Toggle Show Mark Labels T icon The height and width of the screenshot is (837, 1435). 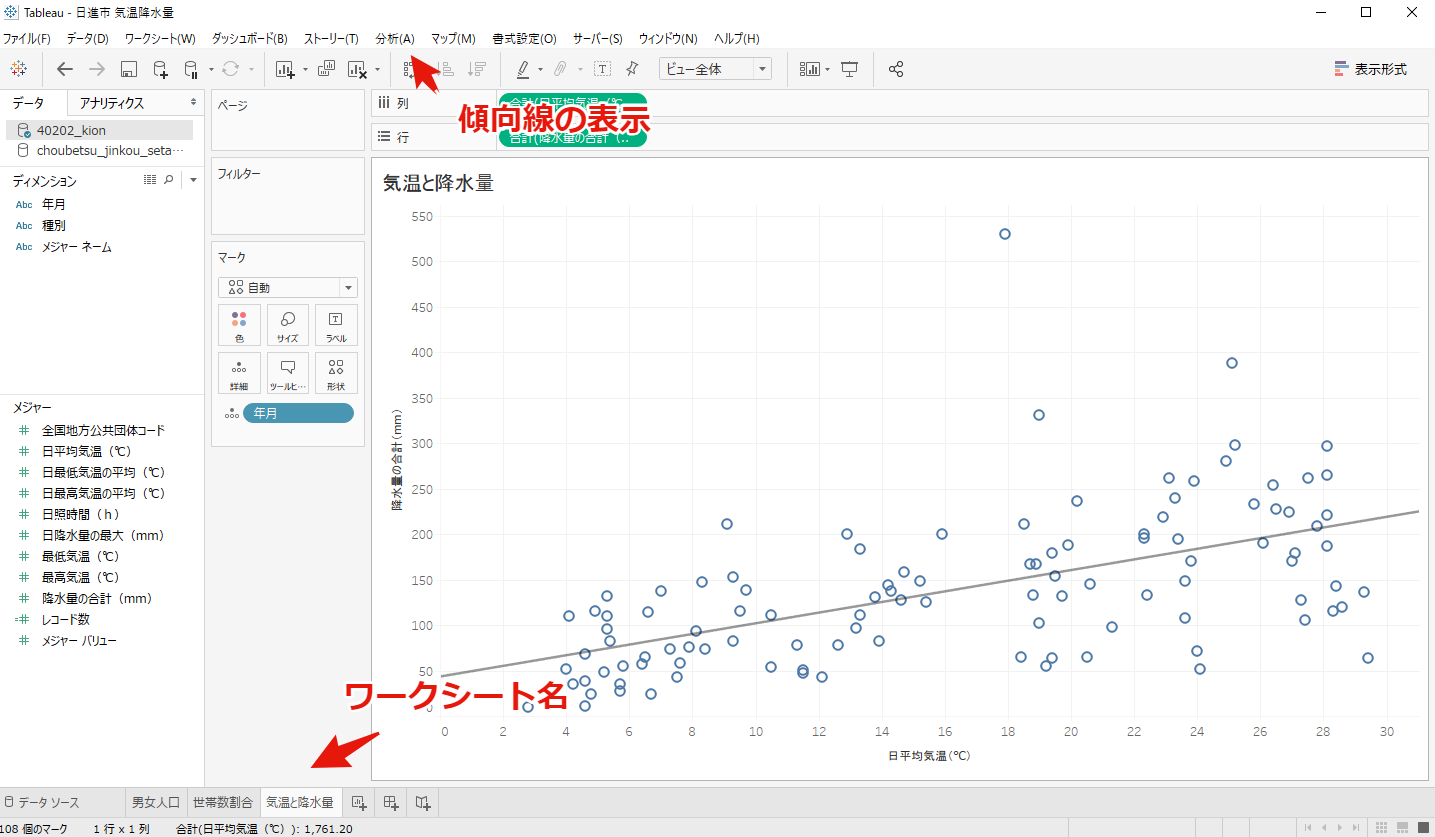(x=602, y=69)
